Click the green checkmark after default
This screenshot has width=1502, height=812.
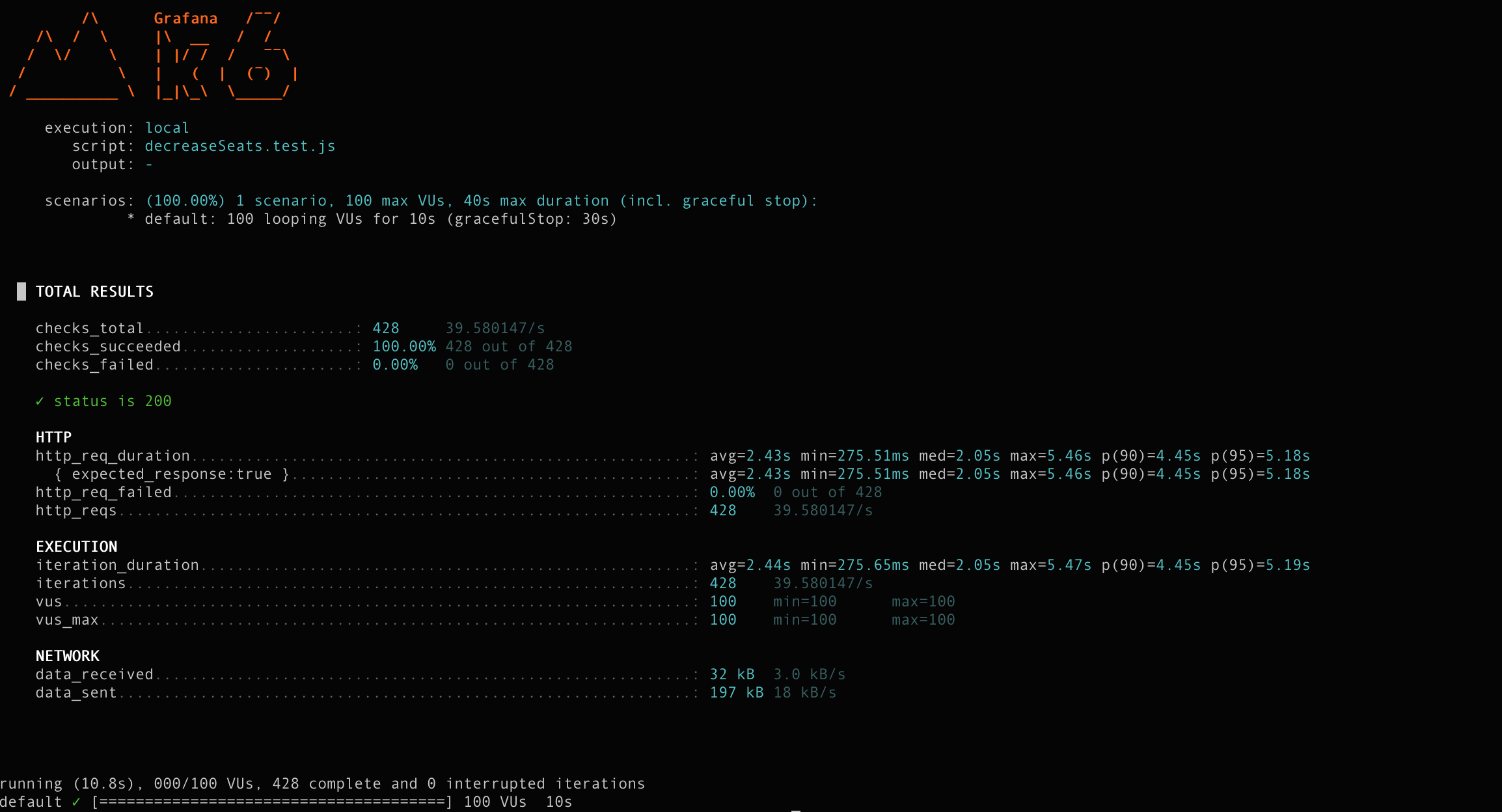tap(76, 802)
